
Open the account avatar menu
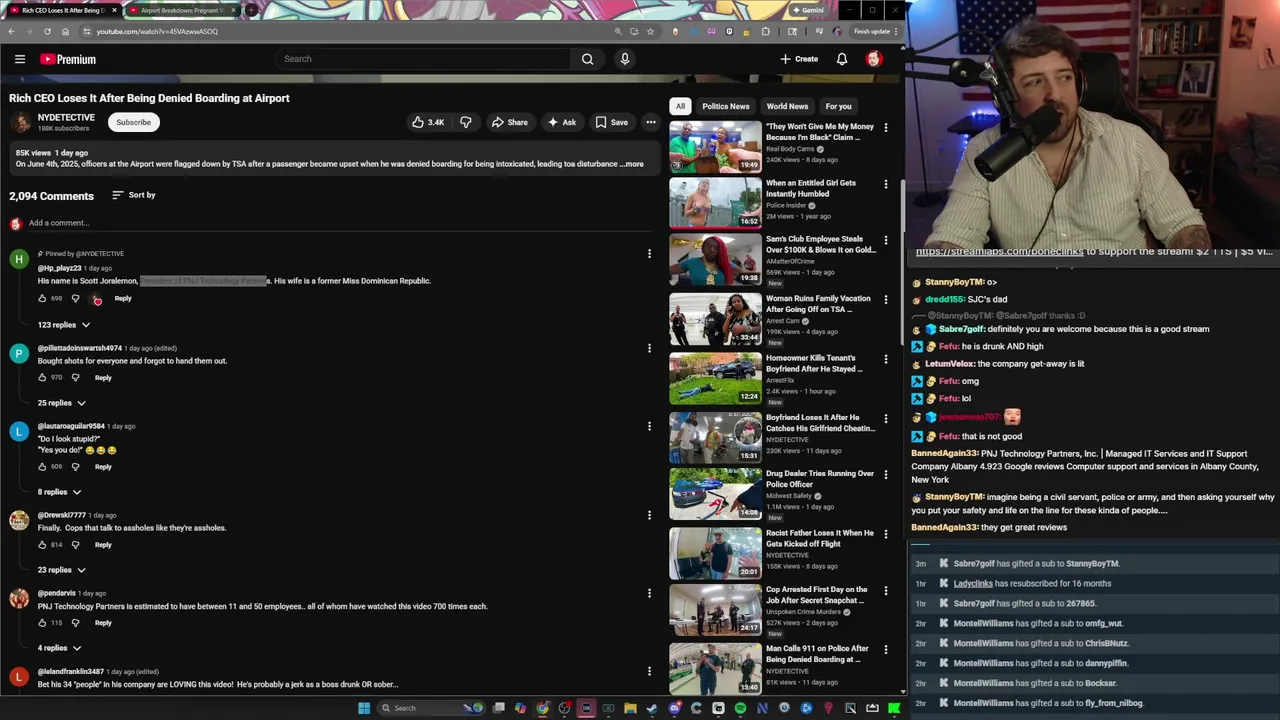874,59
